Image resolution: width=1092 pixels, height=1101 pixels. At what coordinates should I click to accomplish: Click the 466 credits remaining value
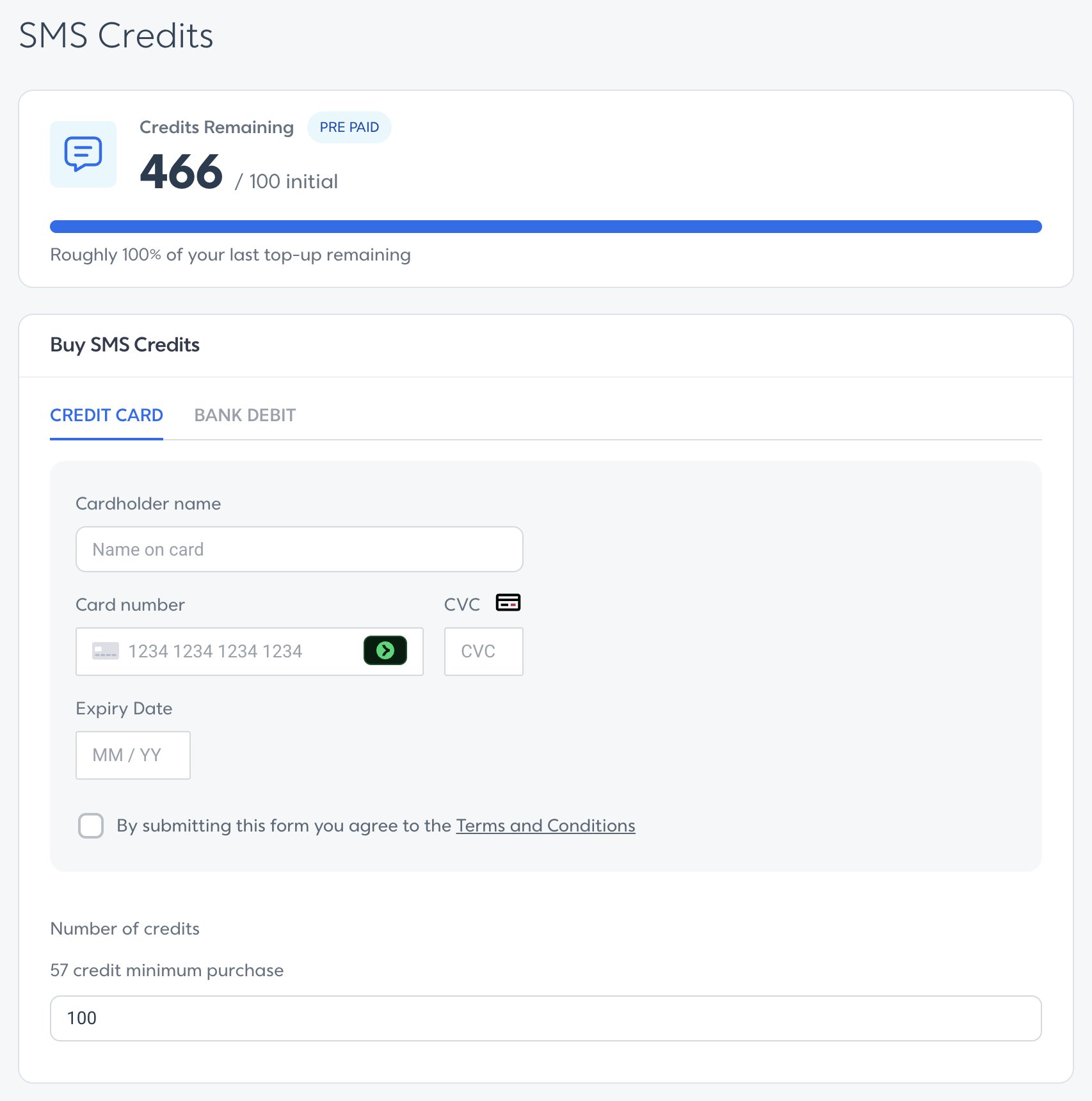(181, 172)
